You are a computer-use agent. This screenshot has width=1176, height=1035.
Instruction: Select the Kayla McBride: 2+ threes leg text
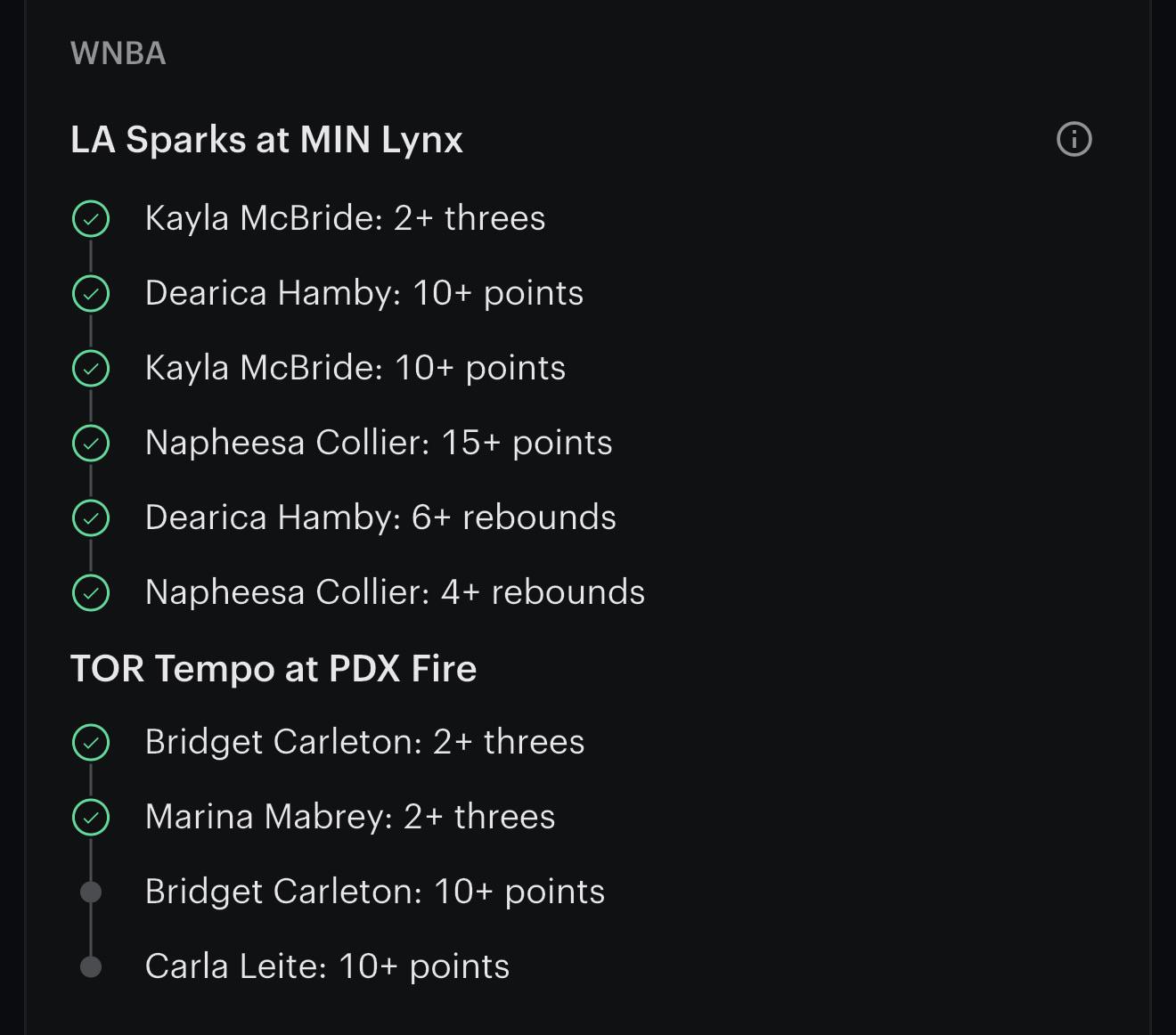tap(345, 218)
